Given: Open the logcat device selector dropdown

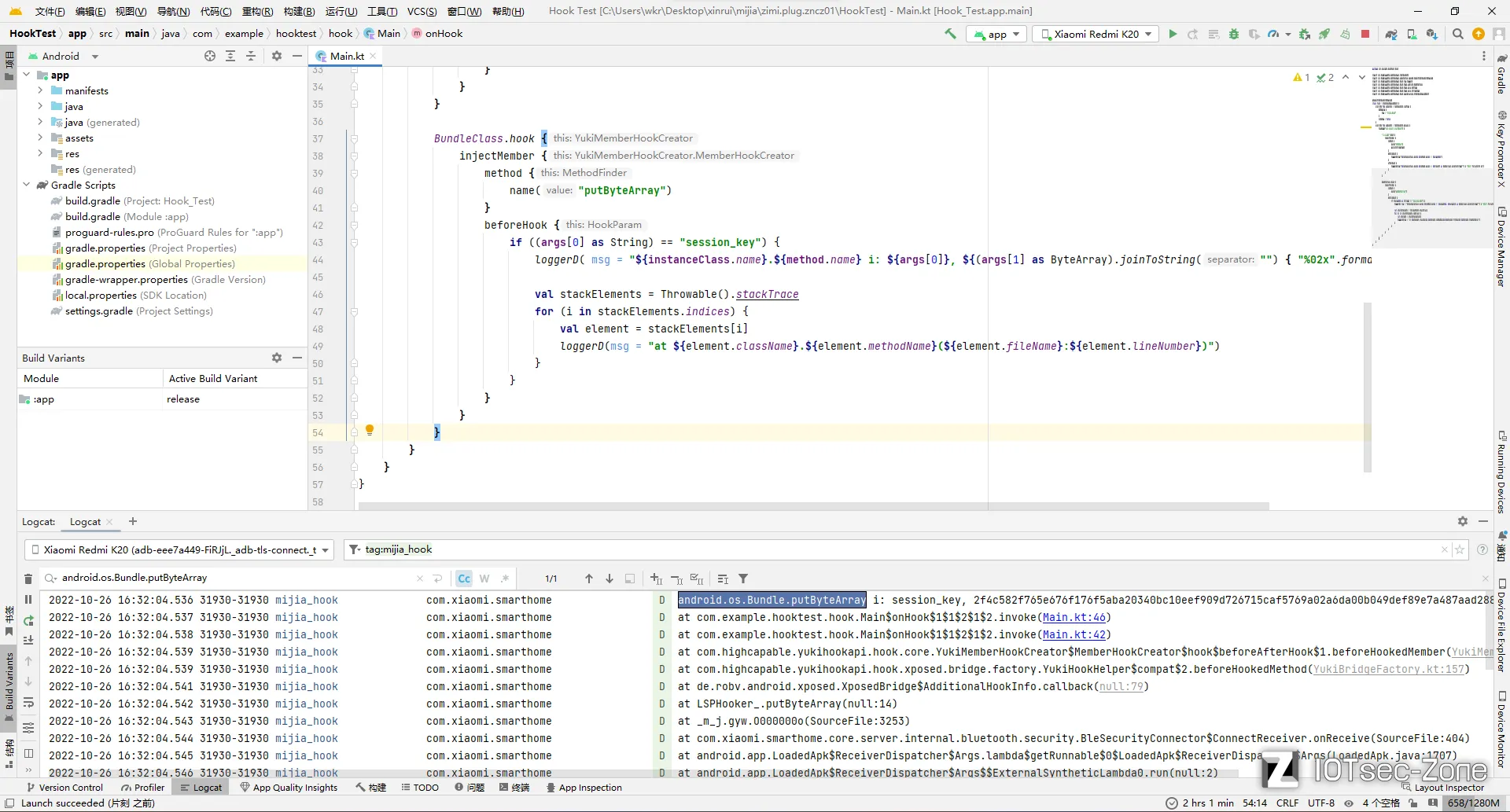Looking at the screenshot, I should [180, 549].
